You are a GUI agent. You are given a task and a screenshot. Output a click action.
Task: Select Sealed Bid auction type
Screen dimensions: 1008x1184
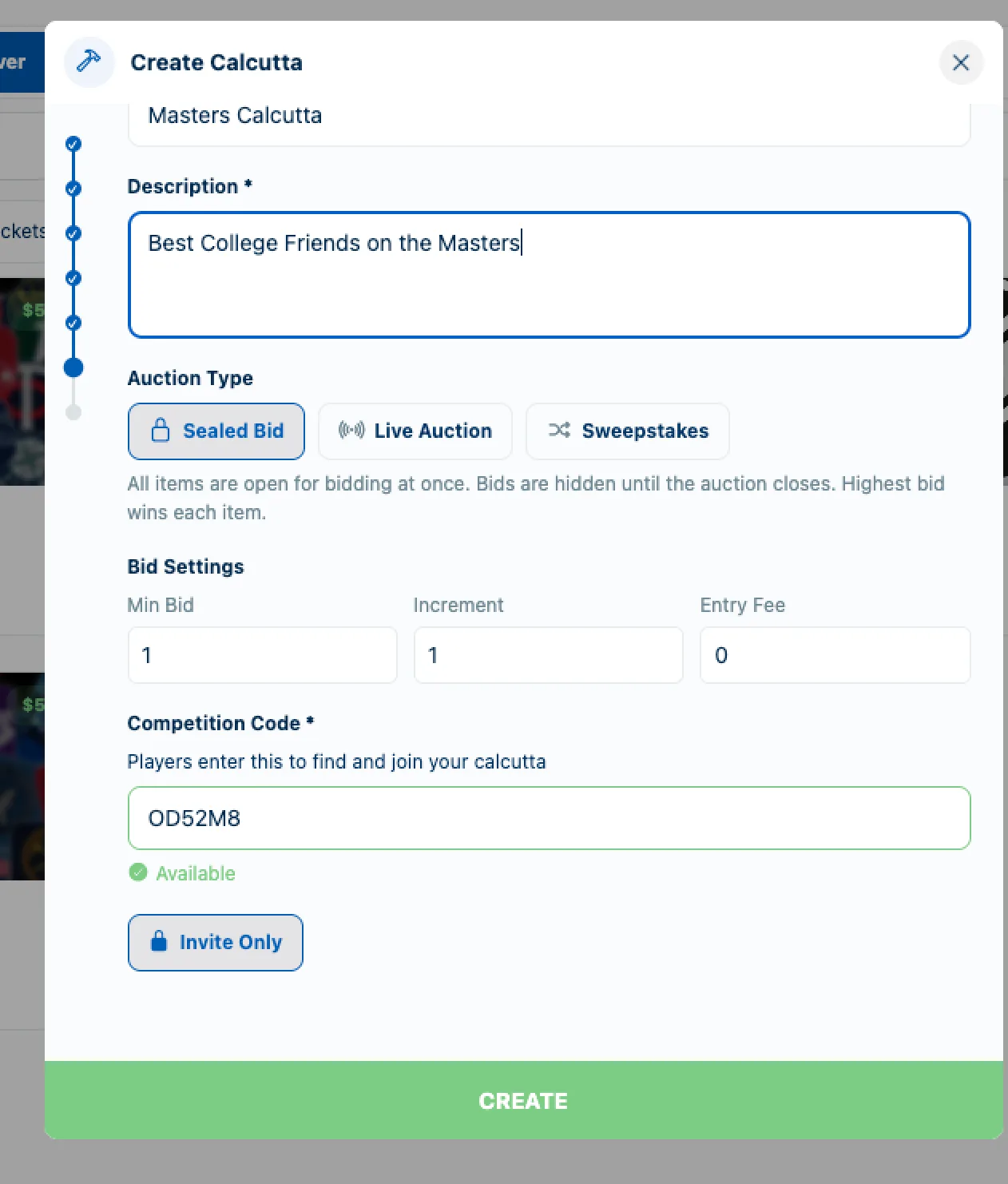216,431
